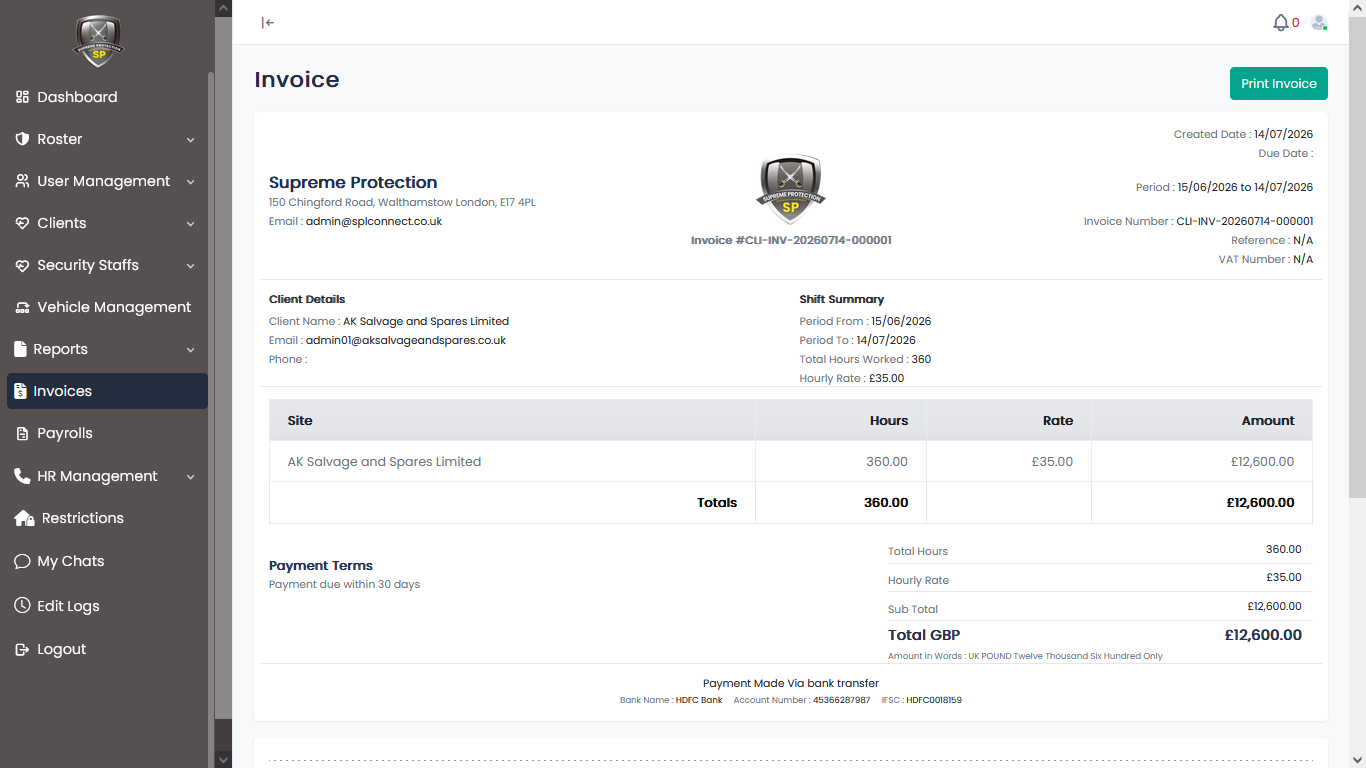The height and width of the screenshot is (768, 1366).
Task: Click invoice number CLI-INV-20260714-000001 at top right
Action: (1245, 221)
